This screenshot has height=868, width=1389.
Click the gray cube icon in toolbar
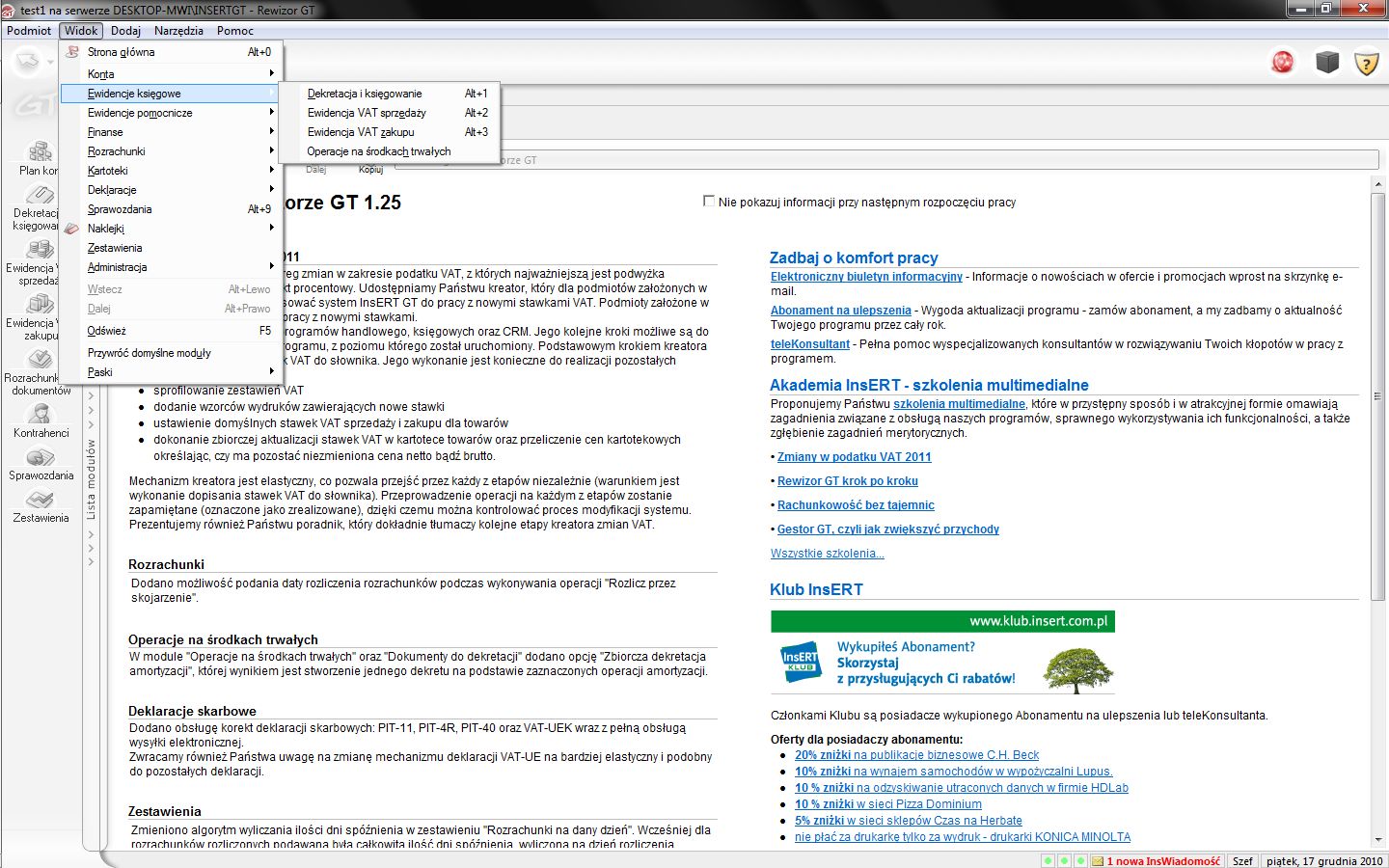[x=1327, y=63]
